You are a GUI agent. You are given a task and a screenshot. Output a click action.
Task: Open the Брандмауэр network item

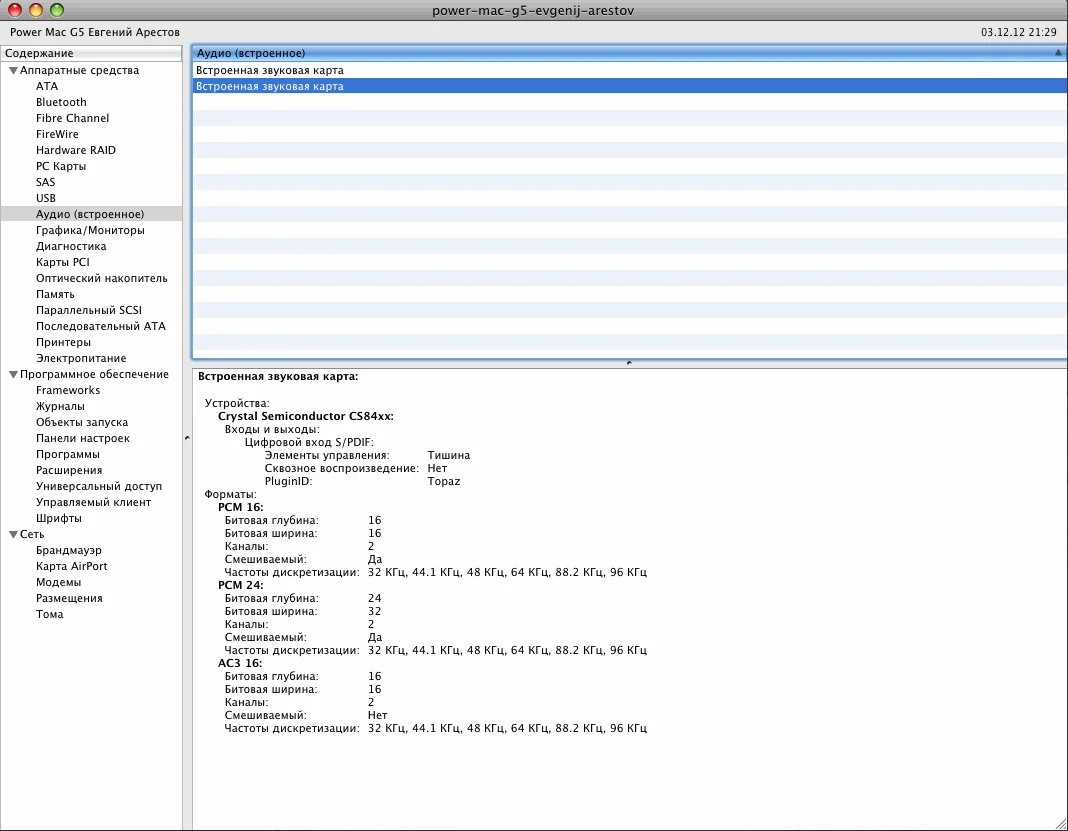[x=68, y=550]
